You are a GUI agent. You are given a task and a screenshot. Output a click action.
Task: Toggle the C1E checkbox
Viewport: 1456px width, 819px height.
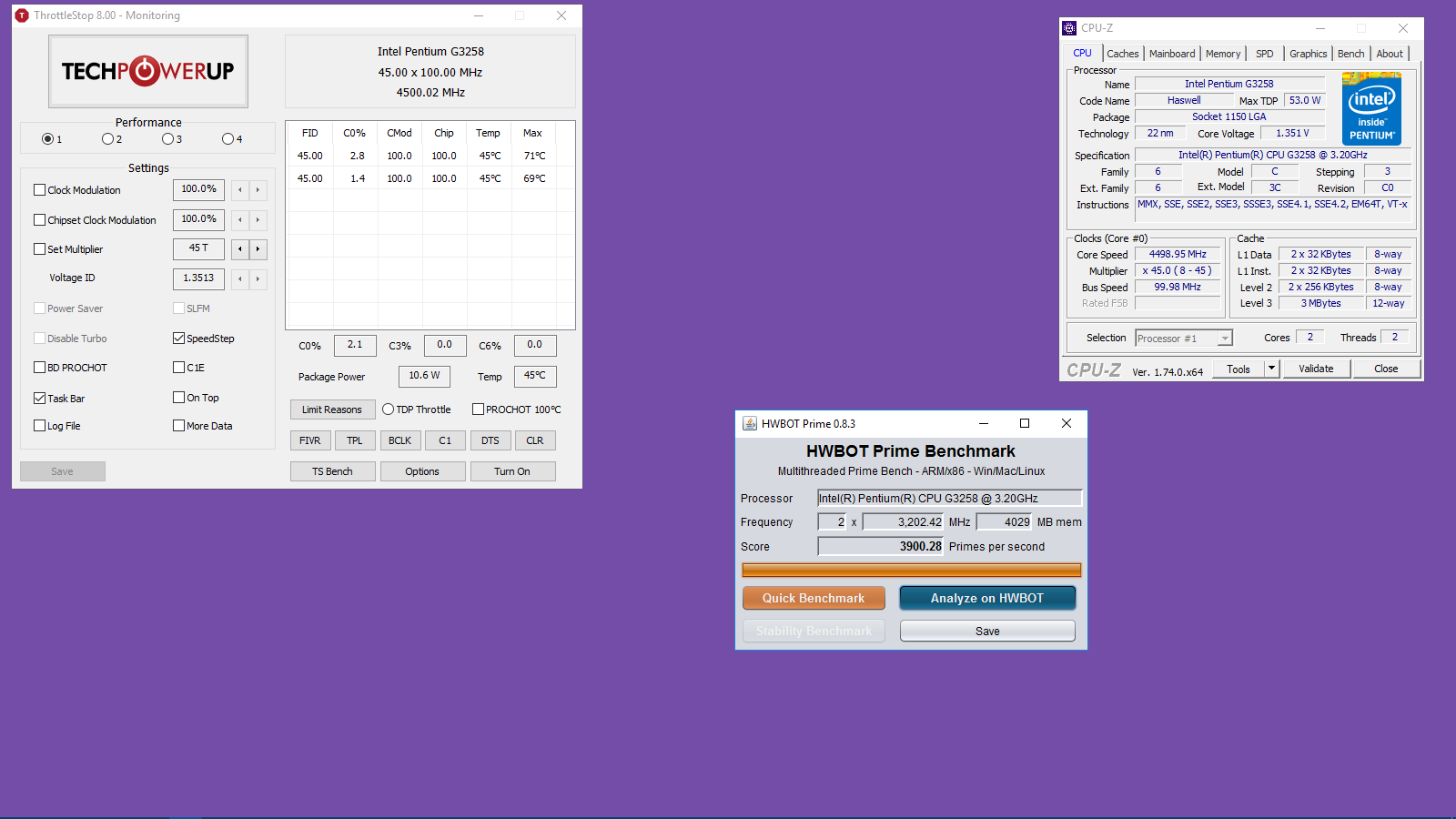[x=178, y=368]
